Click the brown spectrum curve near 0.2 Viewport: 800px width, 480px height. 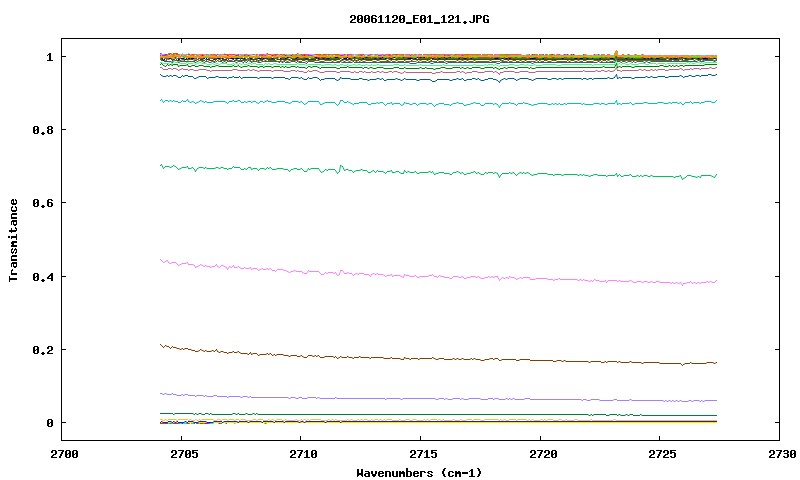point(439,359)
